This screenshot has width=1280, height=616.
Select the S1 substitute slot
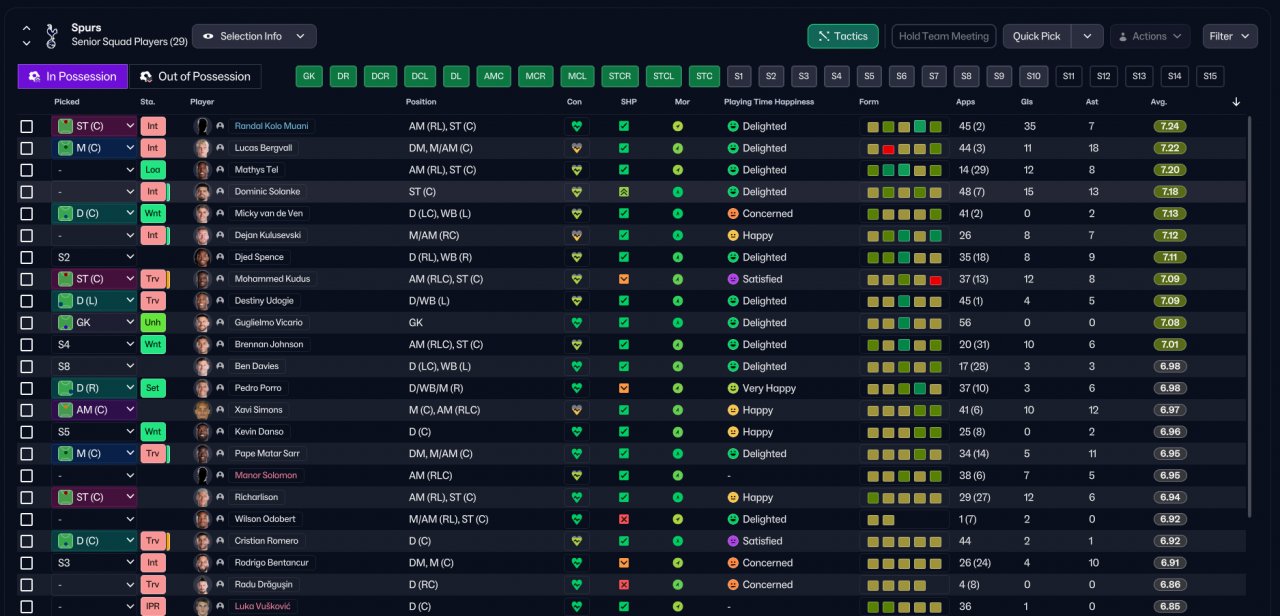click(x=739, y=76)
